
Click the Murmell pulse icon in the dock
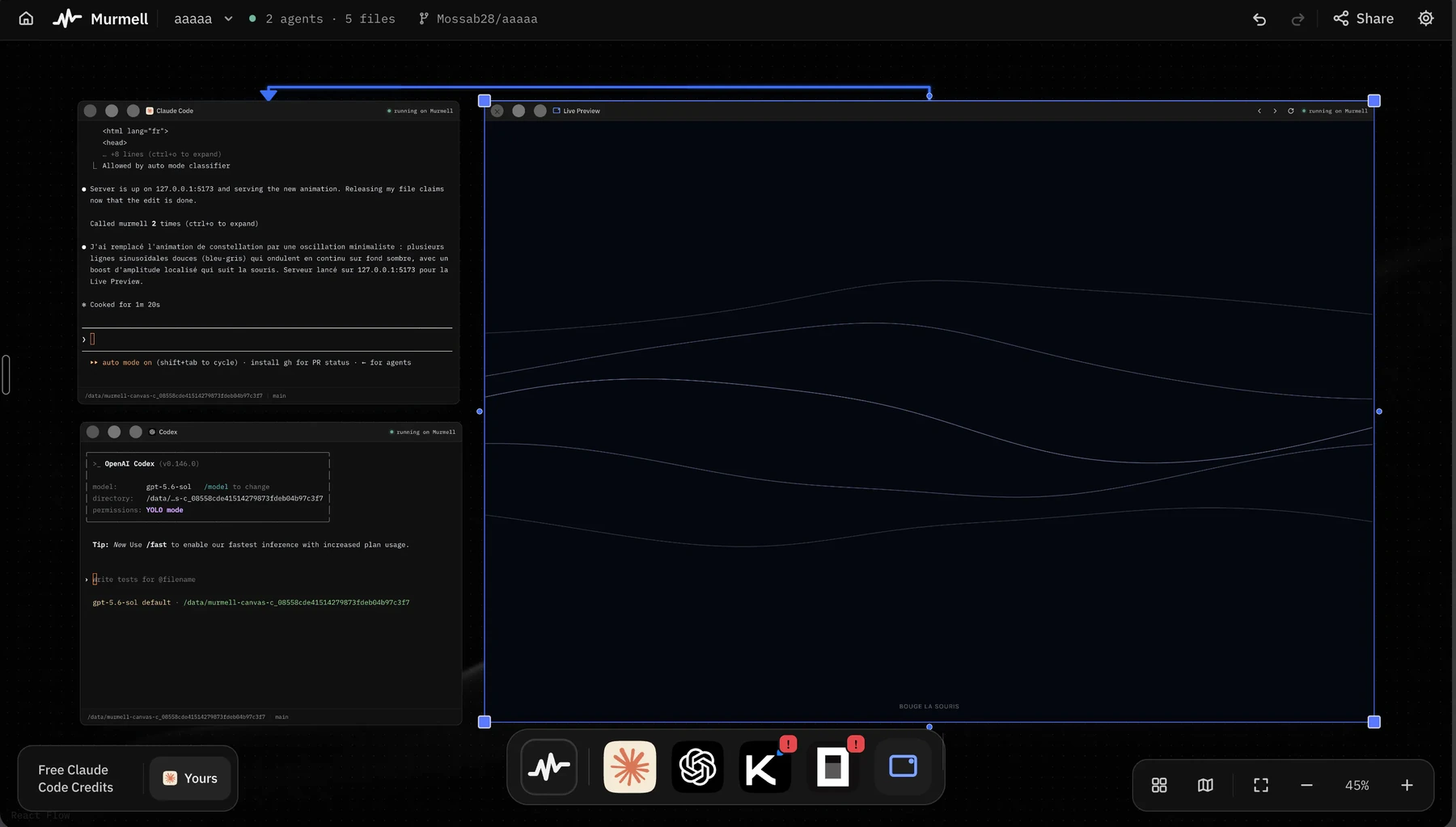point(549,766)
